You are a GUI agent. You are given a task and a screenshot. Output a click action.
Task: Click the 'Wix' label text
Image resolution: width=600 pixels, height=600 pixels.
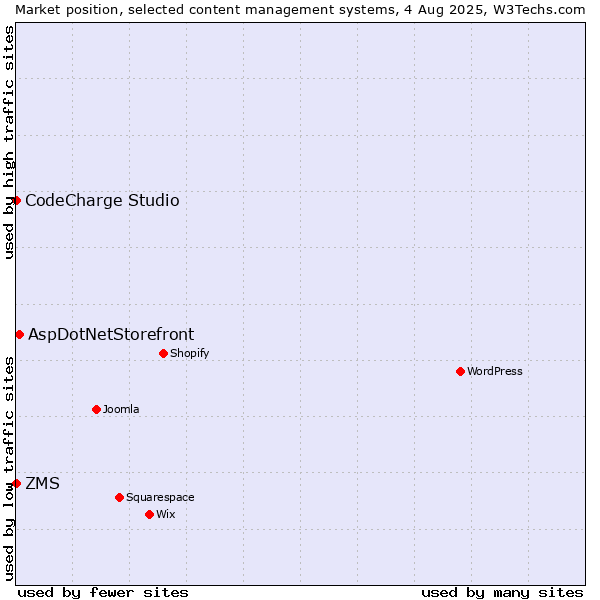point(166,514)
